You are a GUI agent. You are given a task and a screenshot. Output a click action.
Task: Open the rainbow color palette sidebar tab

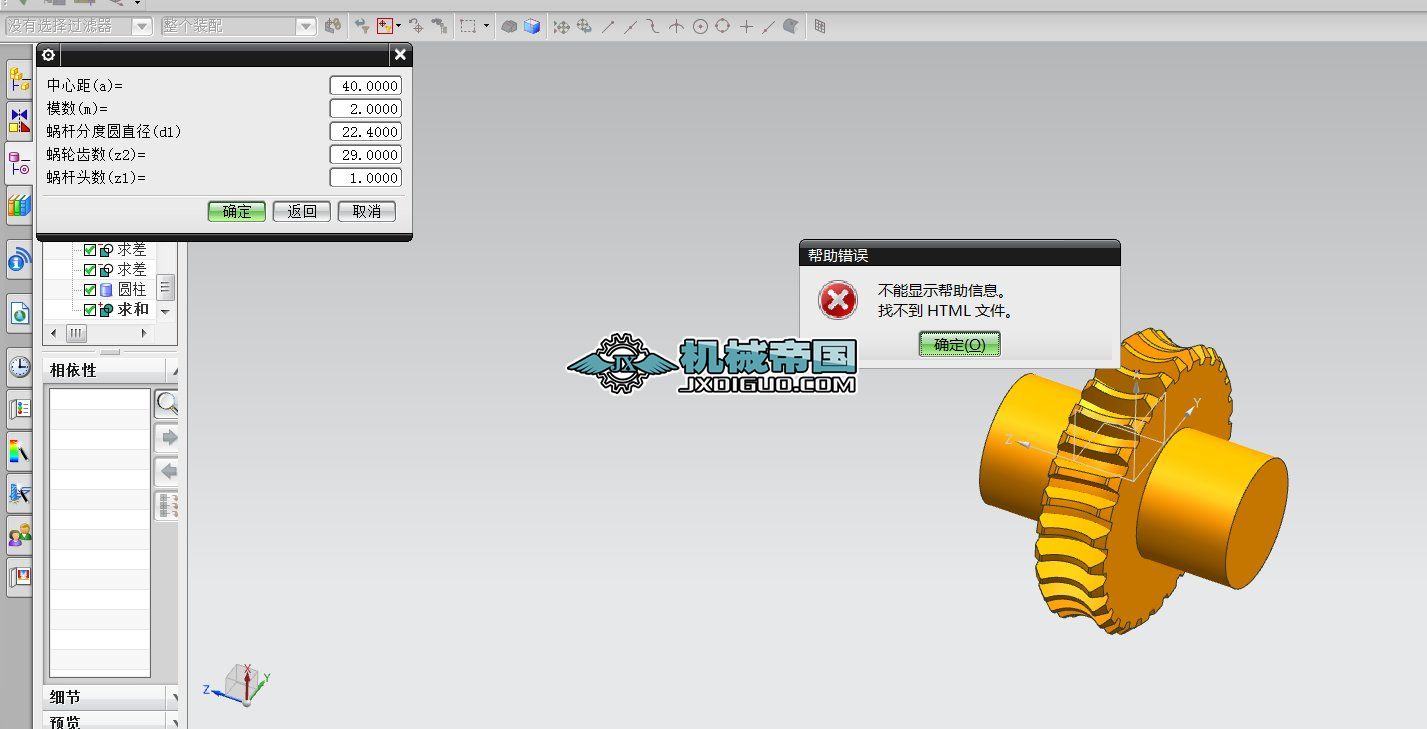coord(19,451)
